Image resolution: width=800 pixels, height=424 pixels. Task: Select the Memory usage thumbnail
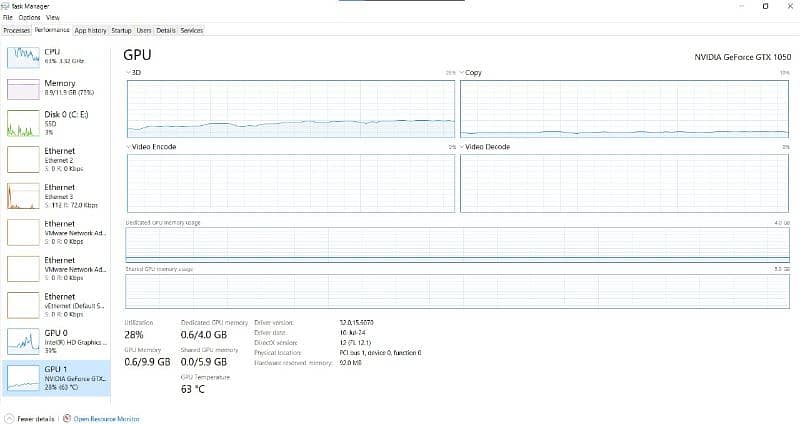click(23, 89)
